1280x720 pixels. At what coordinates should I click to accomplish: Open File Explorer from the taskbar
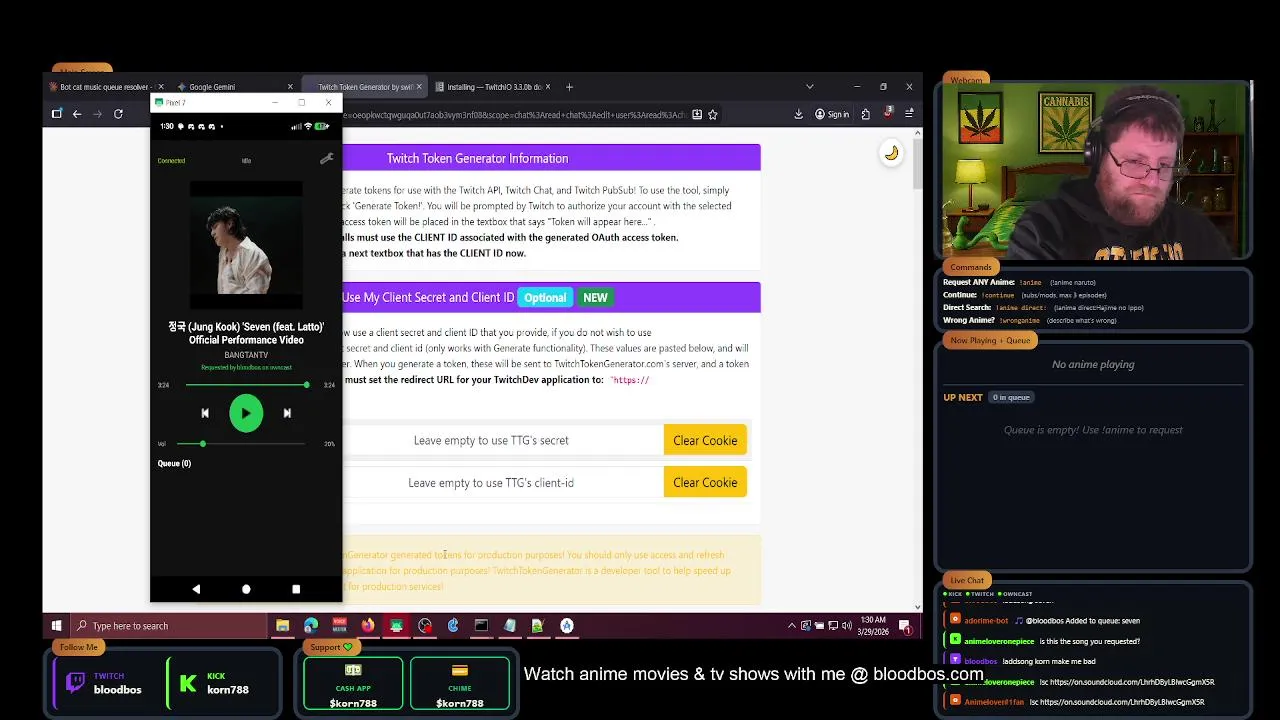coord(283,626)
